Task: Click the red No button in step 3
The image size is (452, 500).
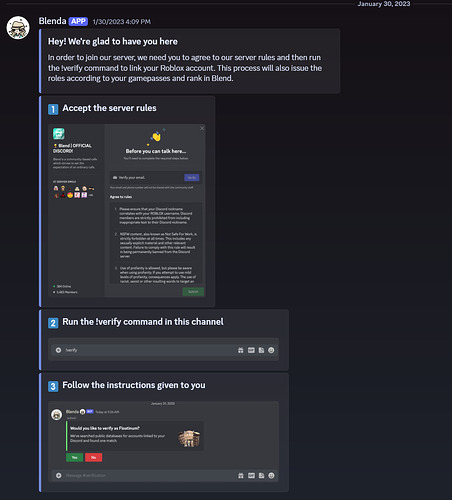Action: tap(94, 457)
